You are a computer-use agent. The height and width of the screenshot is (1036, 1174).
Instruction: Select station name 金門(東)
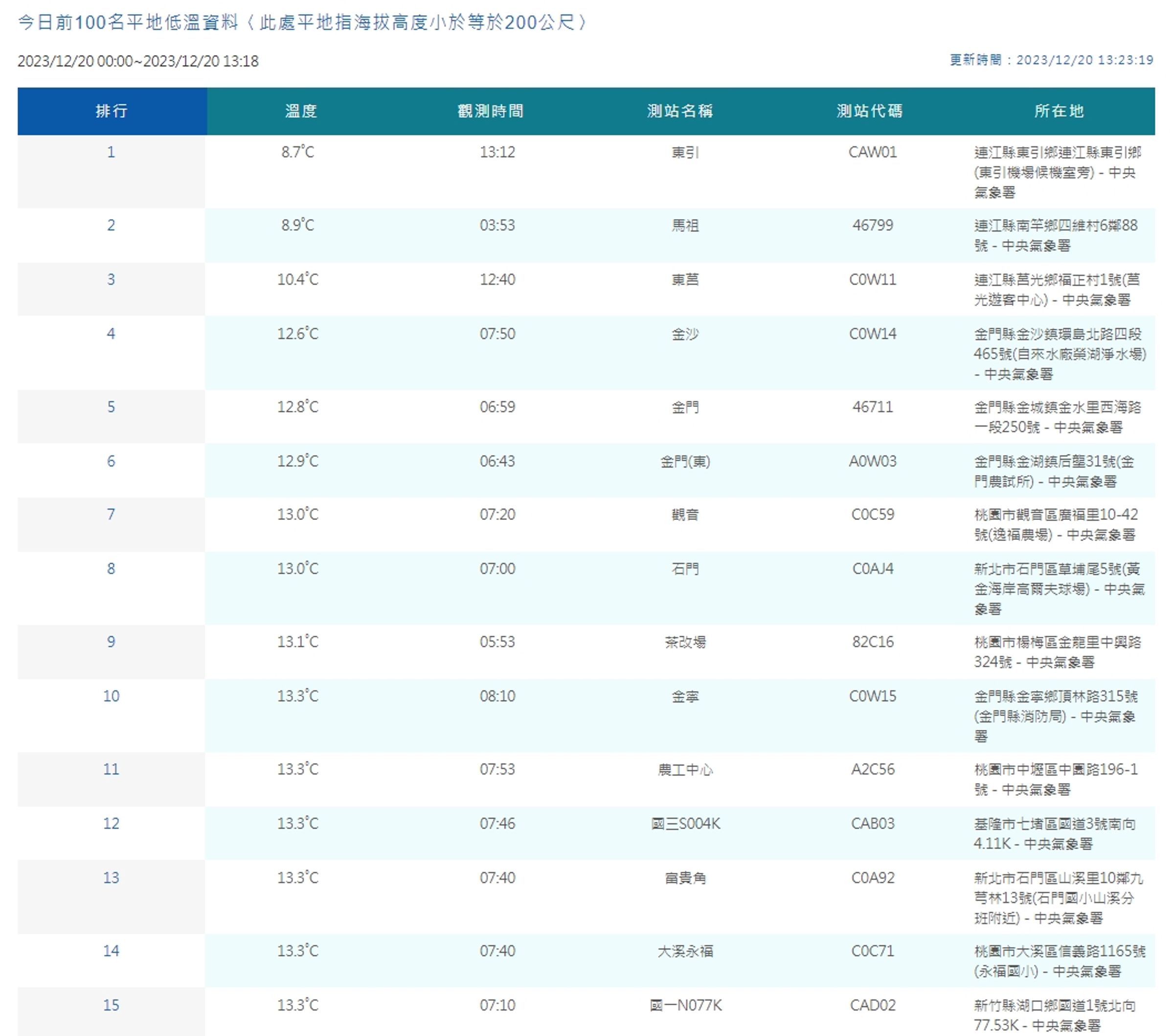(x=685, y=461)
